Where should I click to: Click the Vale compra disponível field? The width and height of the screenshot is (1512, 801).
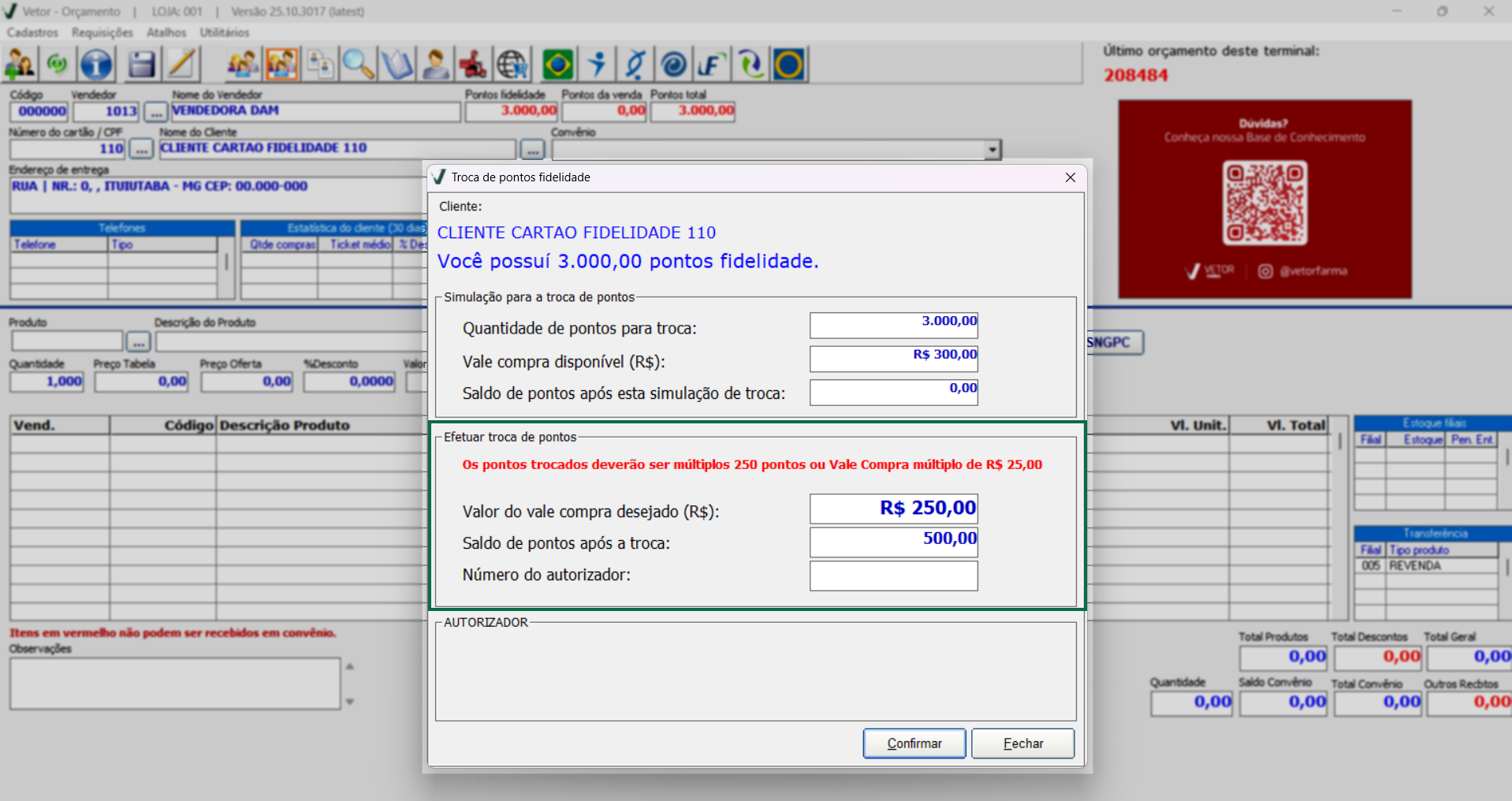894,360
